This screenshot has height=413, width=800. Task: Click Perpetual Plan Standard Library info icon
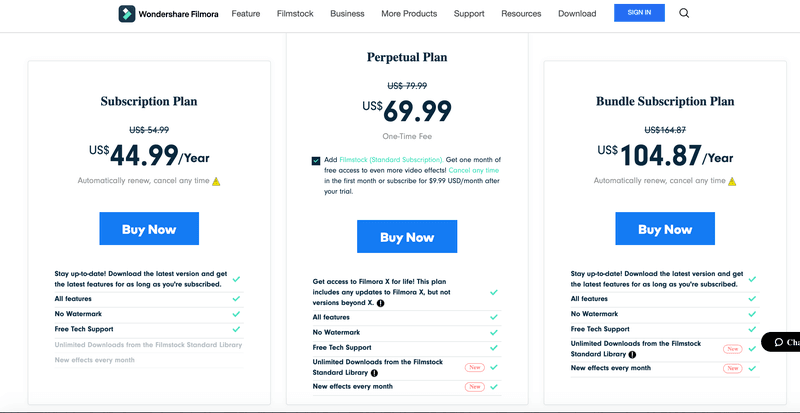pos(374,373)
